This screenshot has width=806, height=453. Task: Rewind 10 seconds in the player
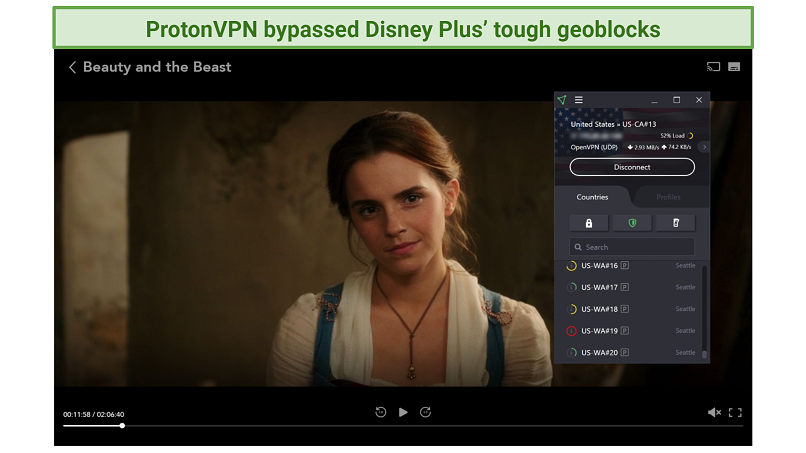tap(380, 412)
